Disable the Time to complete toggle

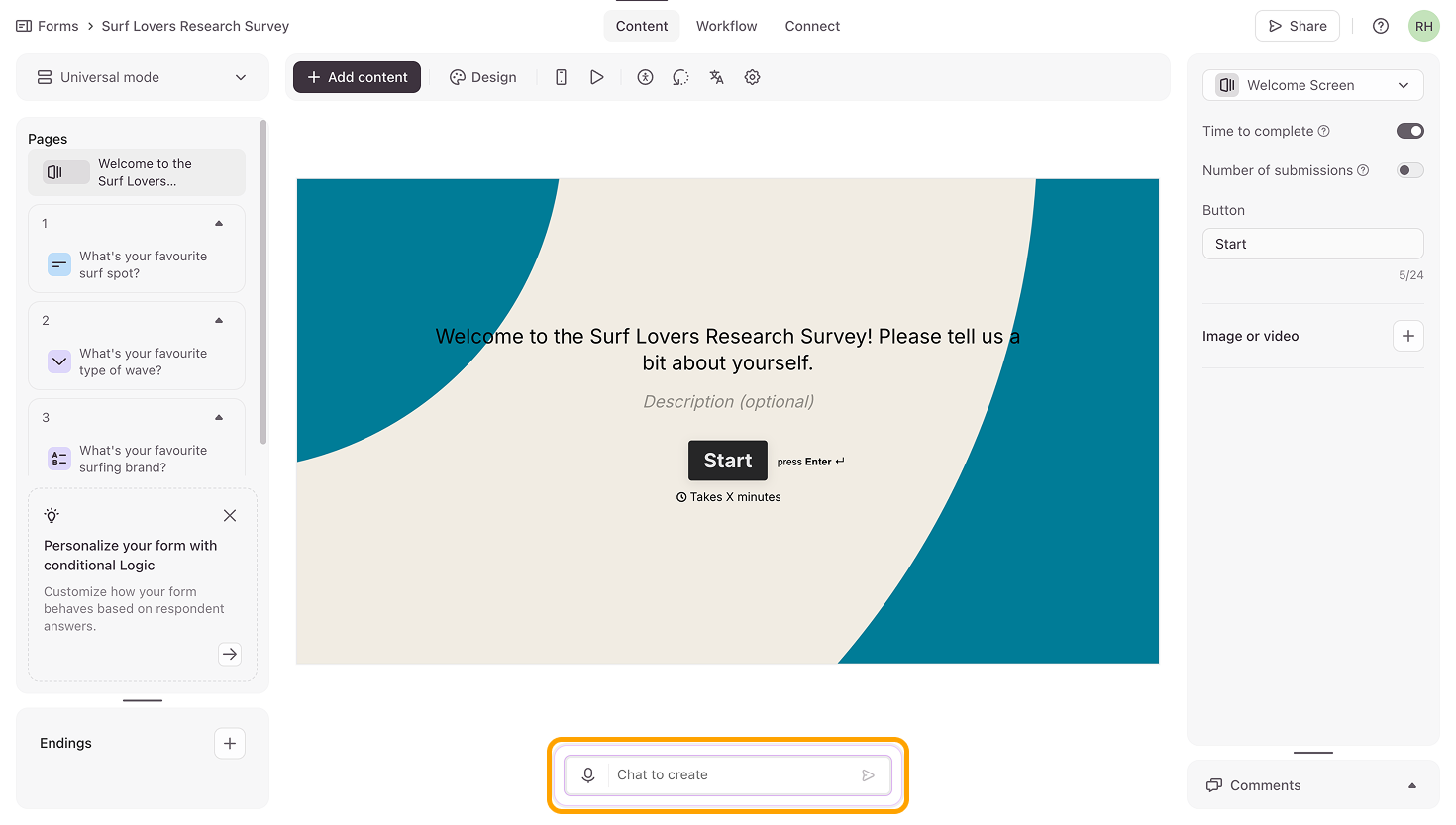[1409, 131]
